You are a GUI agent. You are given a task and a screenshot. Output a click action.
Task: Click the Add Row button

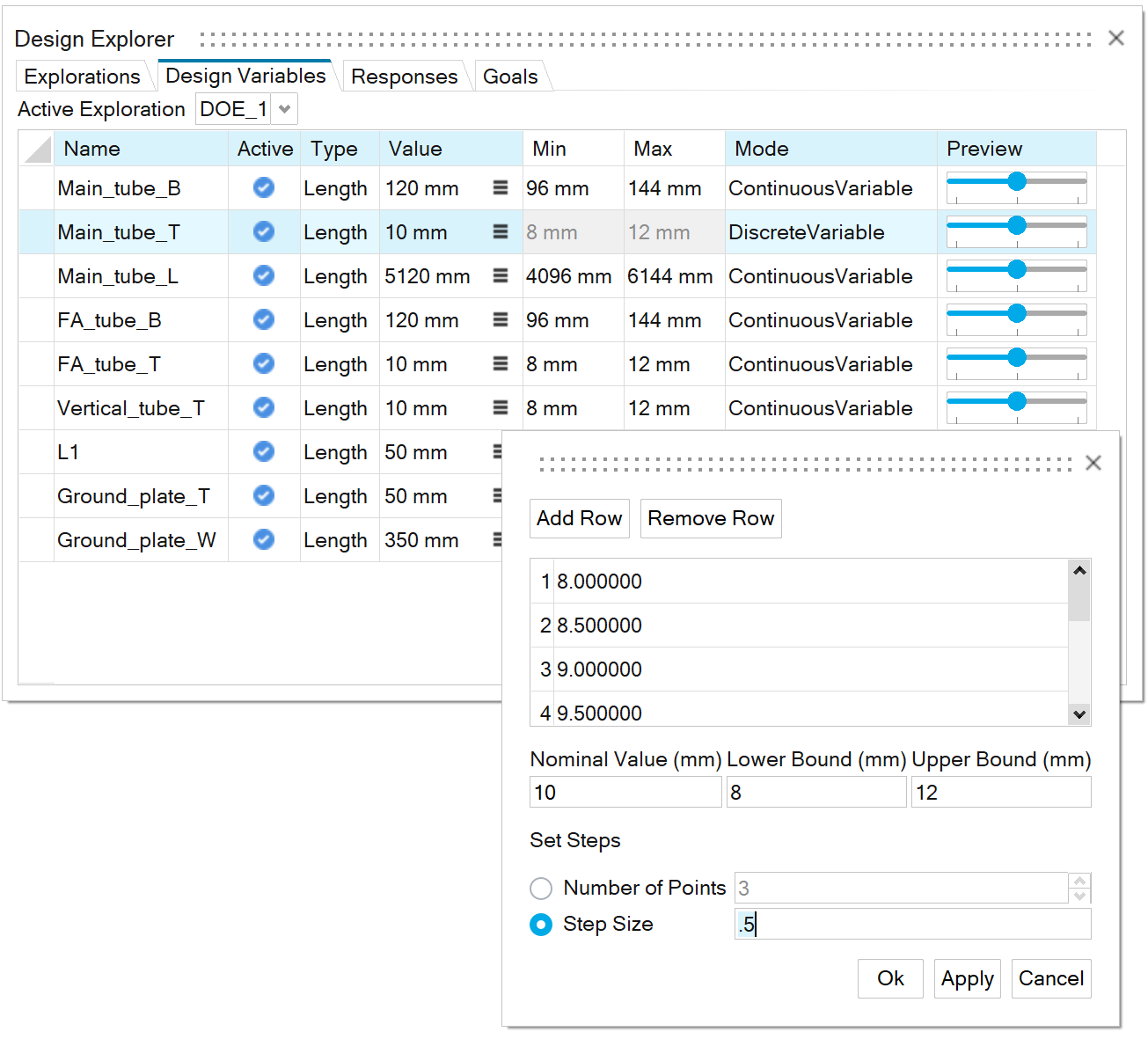click(579, 518)
